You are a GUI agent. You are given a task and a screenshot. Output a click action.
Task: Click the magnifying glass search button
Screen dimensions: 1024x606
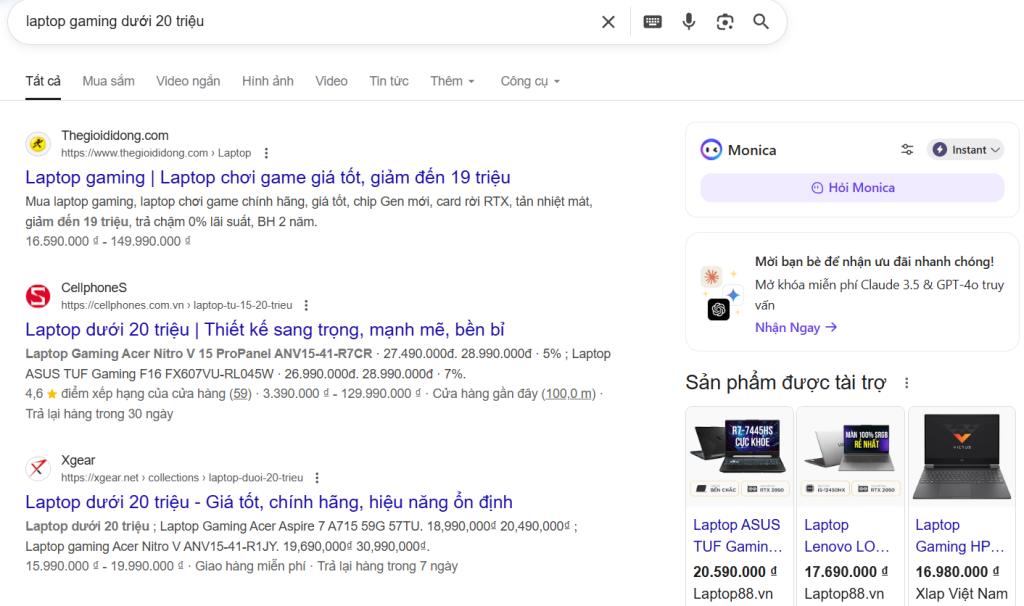tap(761, 22)
